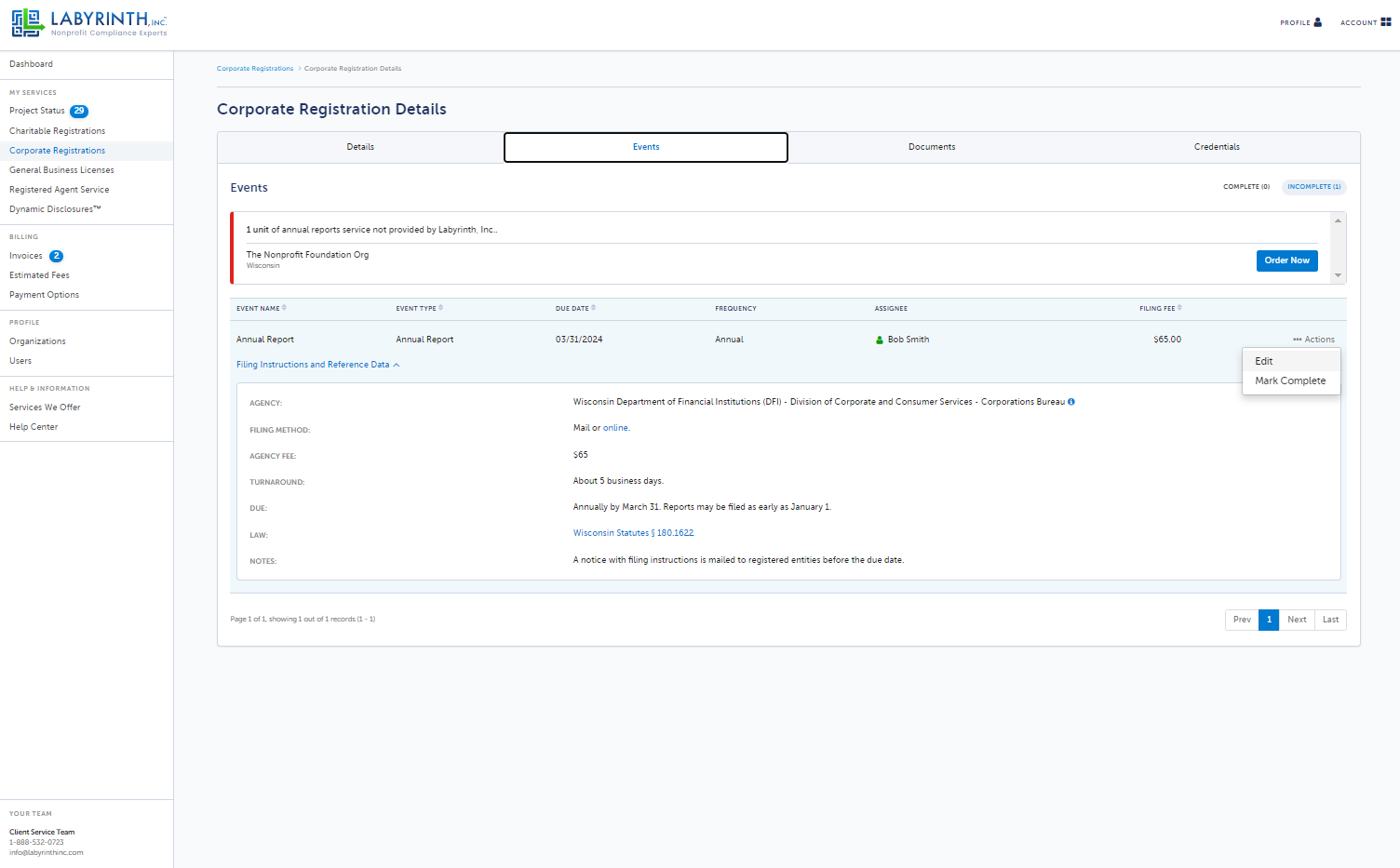Click the $65.00 filing fee cell
Viewport: 1400px width, 868px height.
click(1167, 340)
